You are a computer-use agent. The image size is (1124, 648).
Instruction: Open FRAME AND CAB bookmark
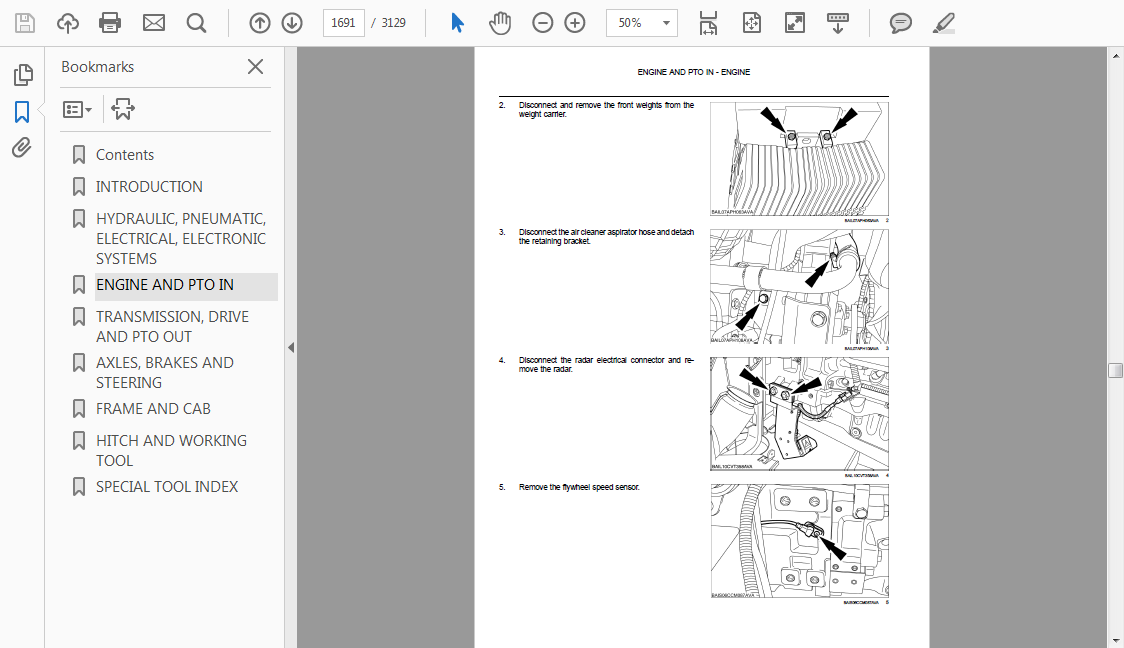coord(153,409)
